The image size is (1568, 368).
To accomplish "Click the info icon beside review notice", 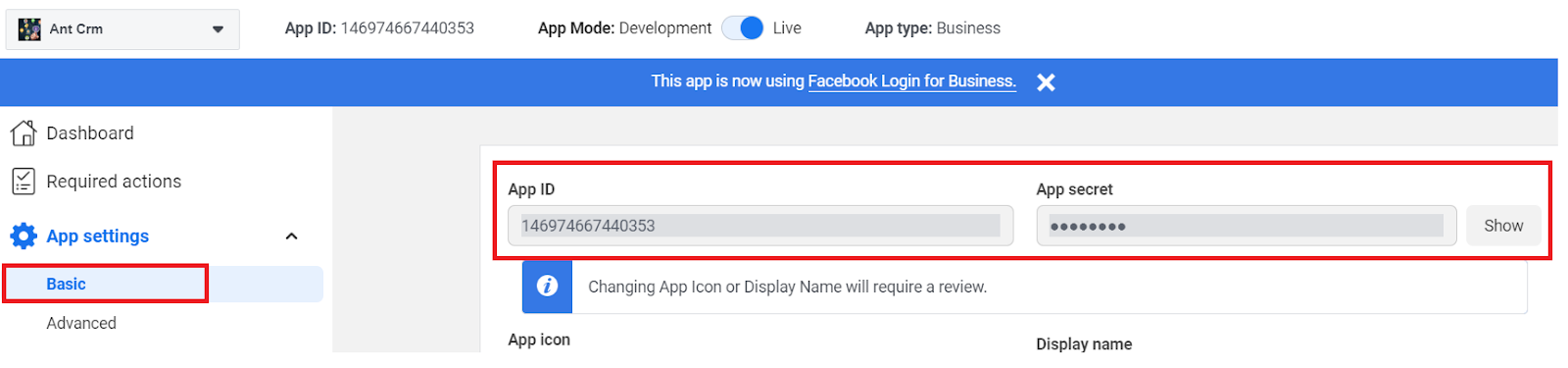I will (x=547, y=287).
